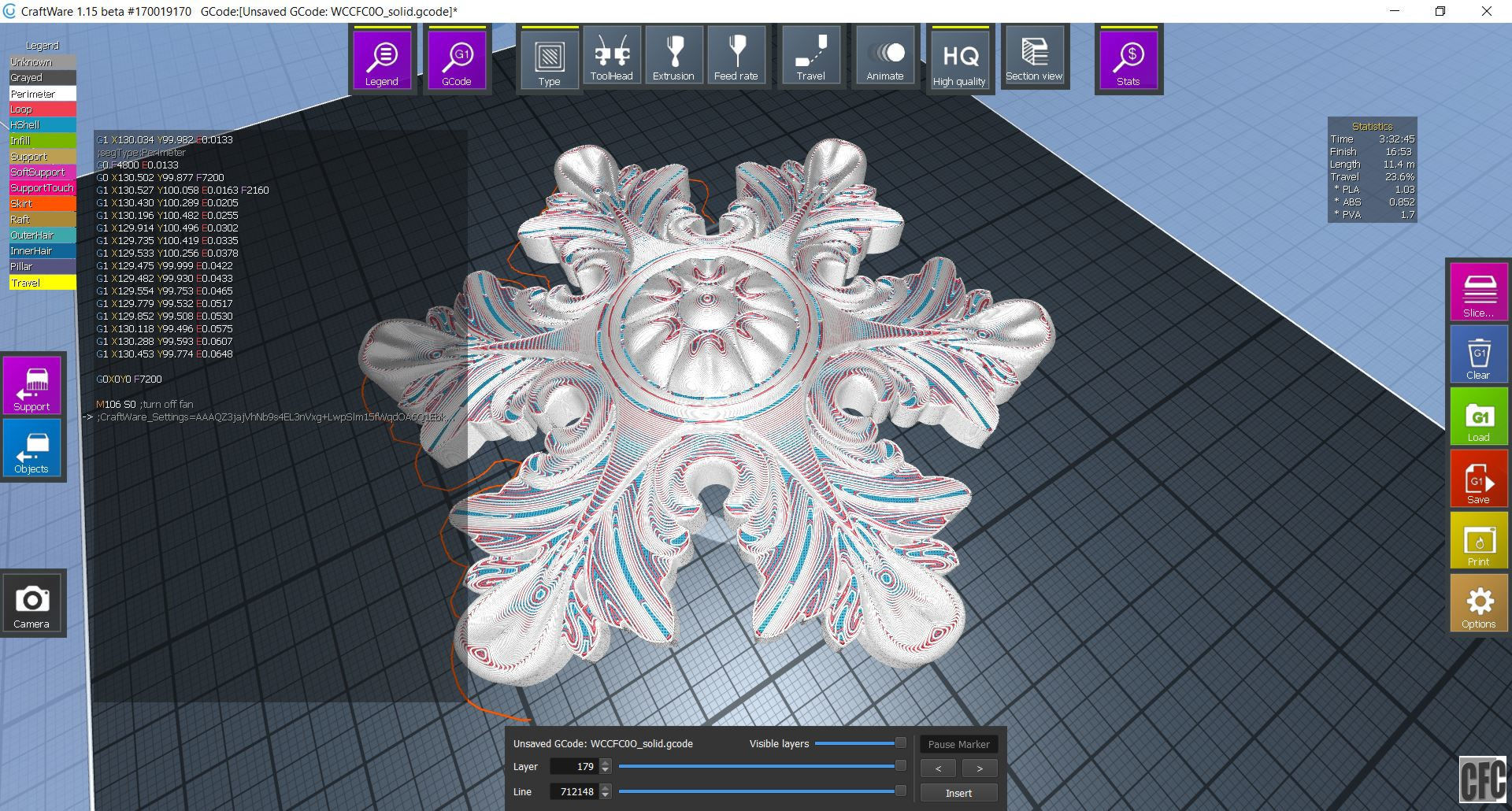
Task: Open the Camera settings
Action: [x=31, y=602]
